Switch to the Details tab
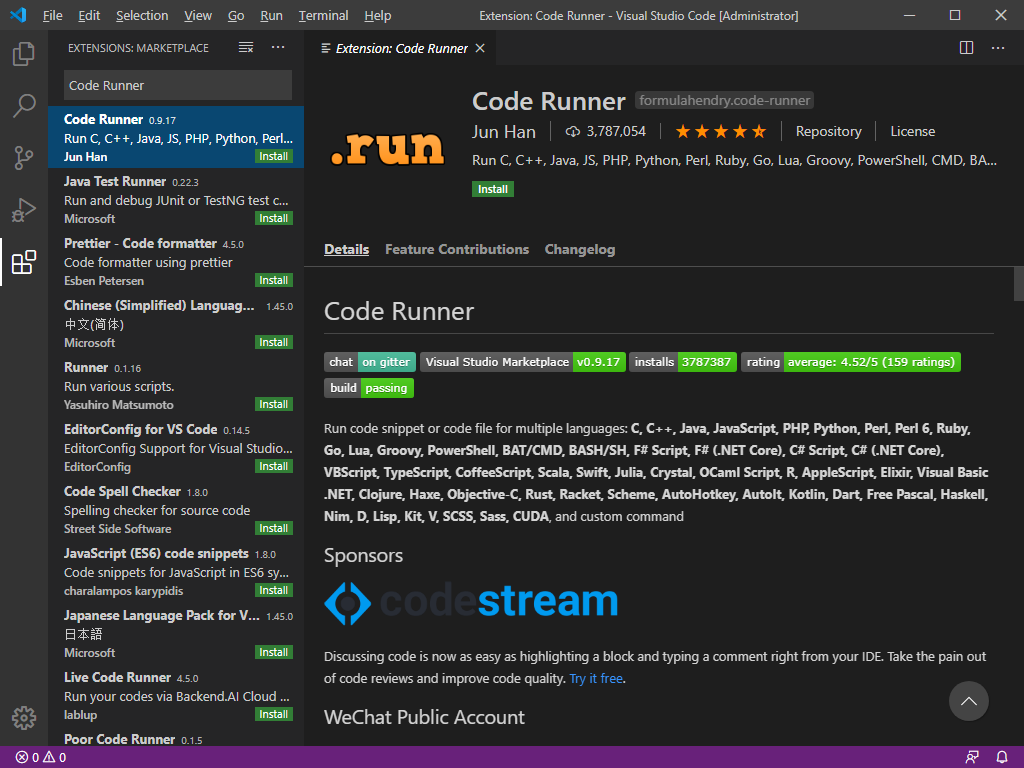This screenshot has width=1024, height=768. [x=346, y=249]
